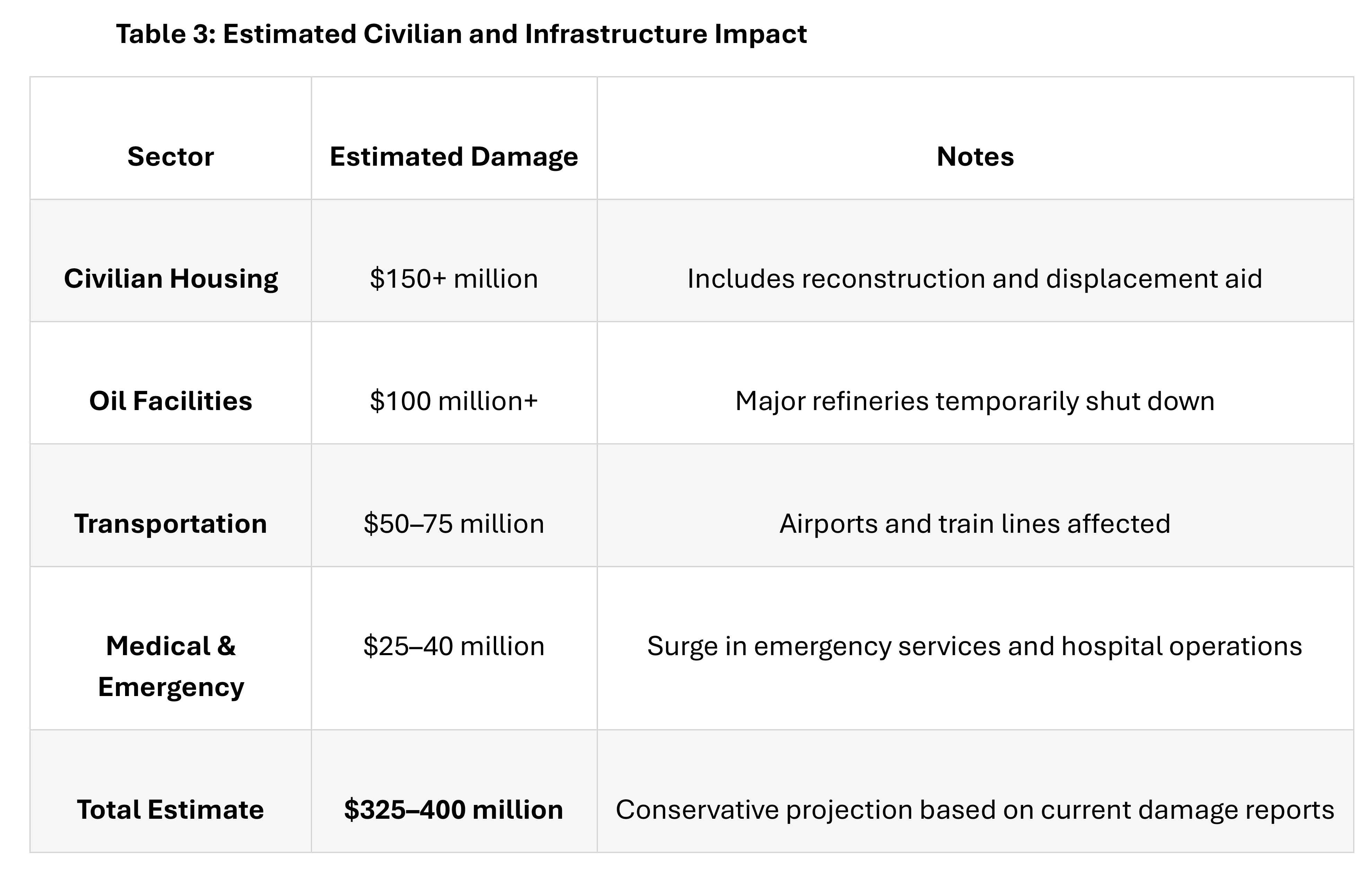Click the '$100 million+' damage cell
Viewport: 1372px width, 886px height.
point(453,401)
